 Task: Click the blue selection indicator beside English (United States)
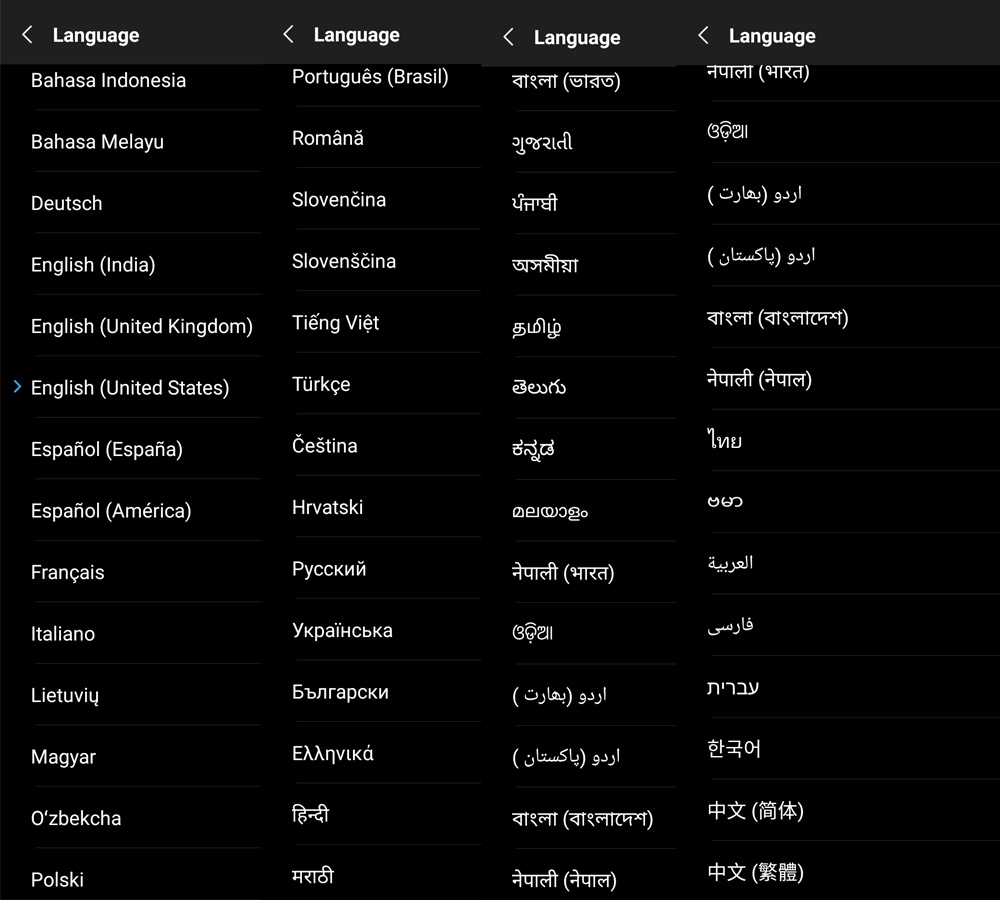16,388
